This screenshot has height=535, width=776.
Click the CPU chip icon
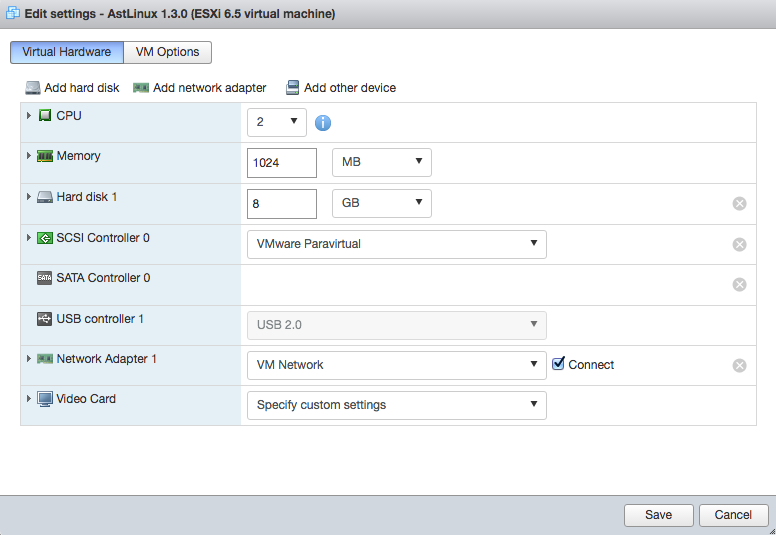point(45,116)
